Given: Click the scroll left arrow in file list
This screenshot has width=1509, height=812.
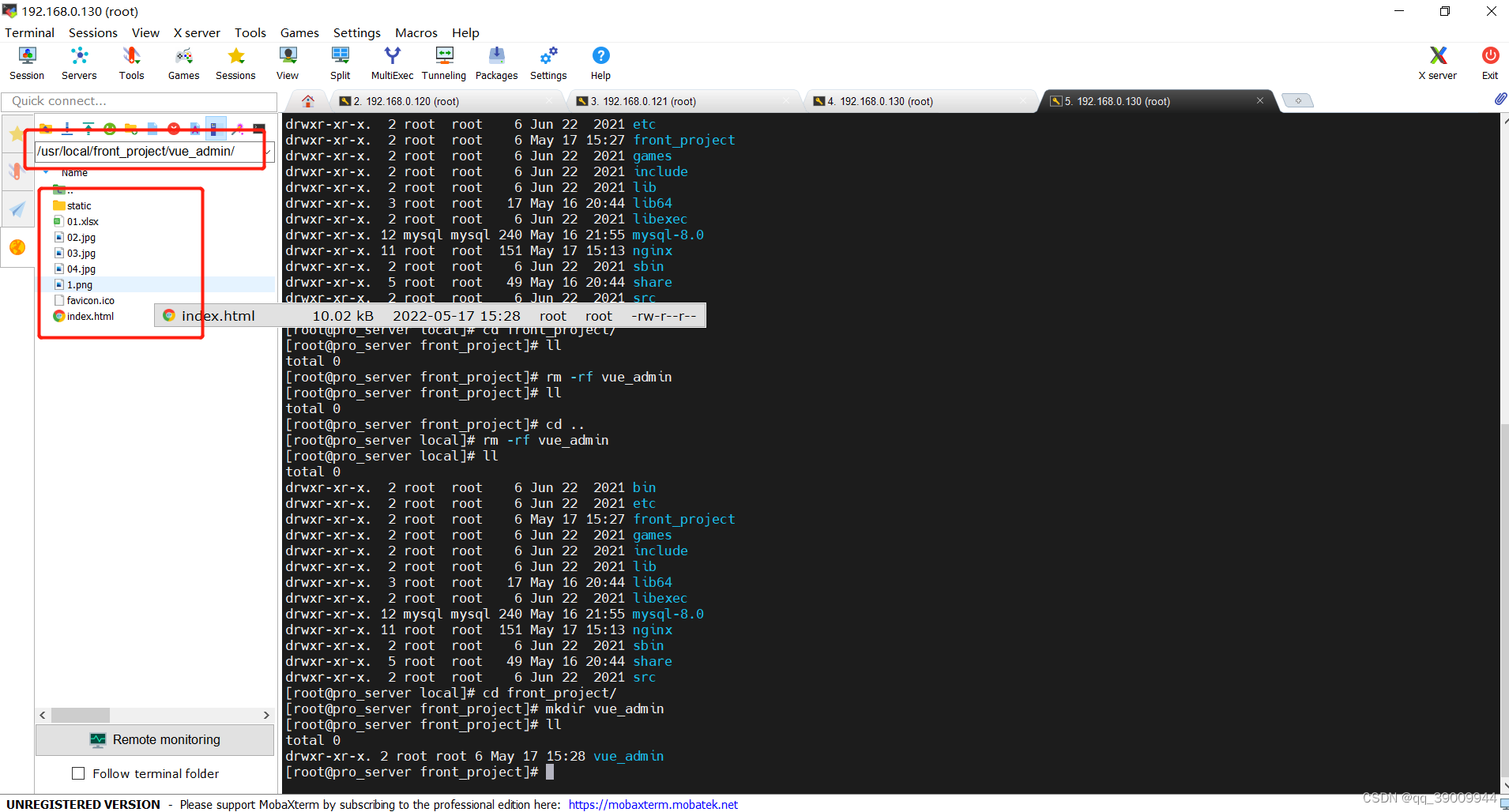Looking at the screenshot, I should [43, 715].
